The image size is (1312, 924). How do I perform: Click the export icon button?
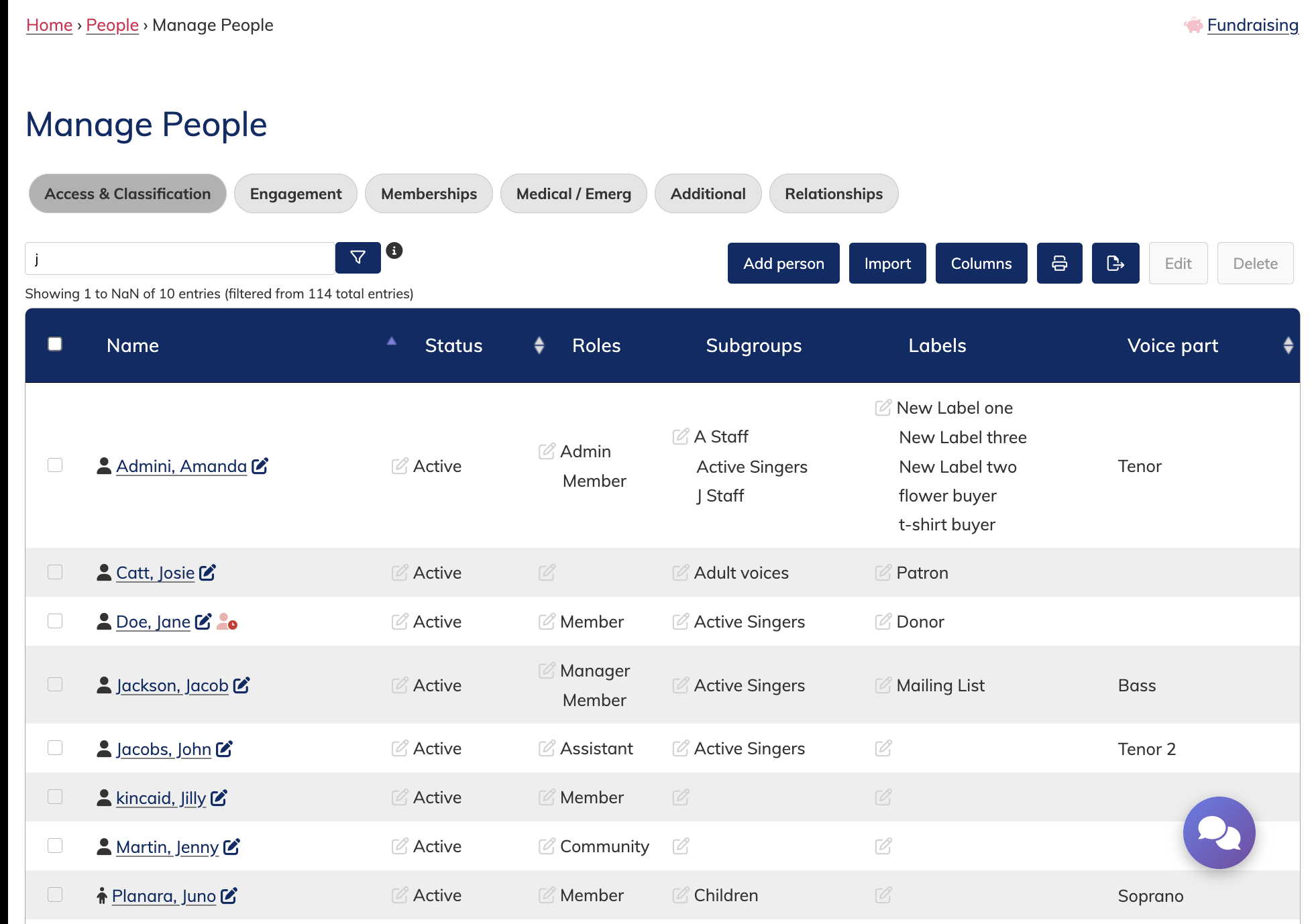pyautogui.click(x=1115, y=264)
